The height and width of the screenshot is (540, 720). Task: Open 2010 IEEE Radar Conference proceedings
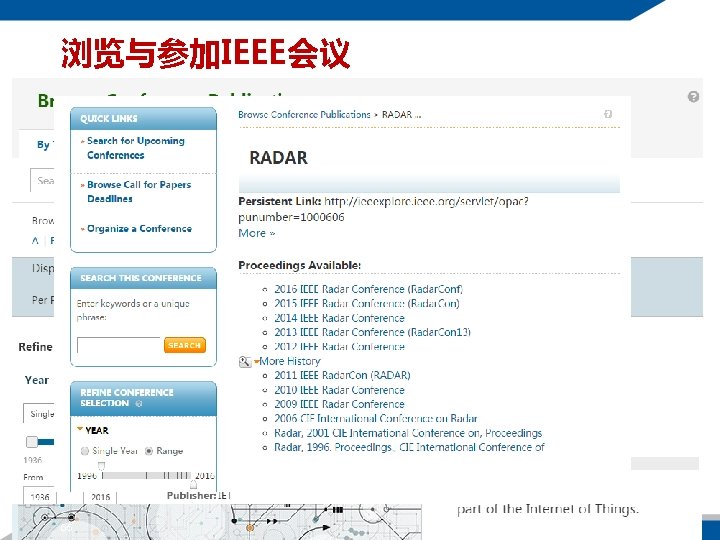tap(339, 390)
